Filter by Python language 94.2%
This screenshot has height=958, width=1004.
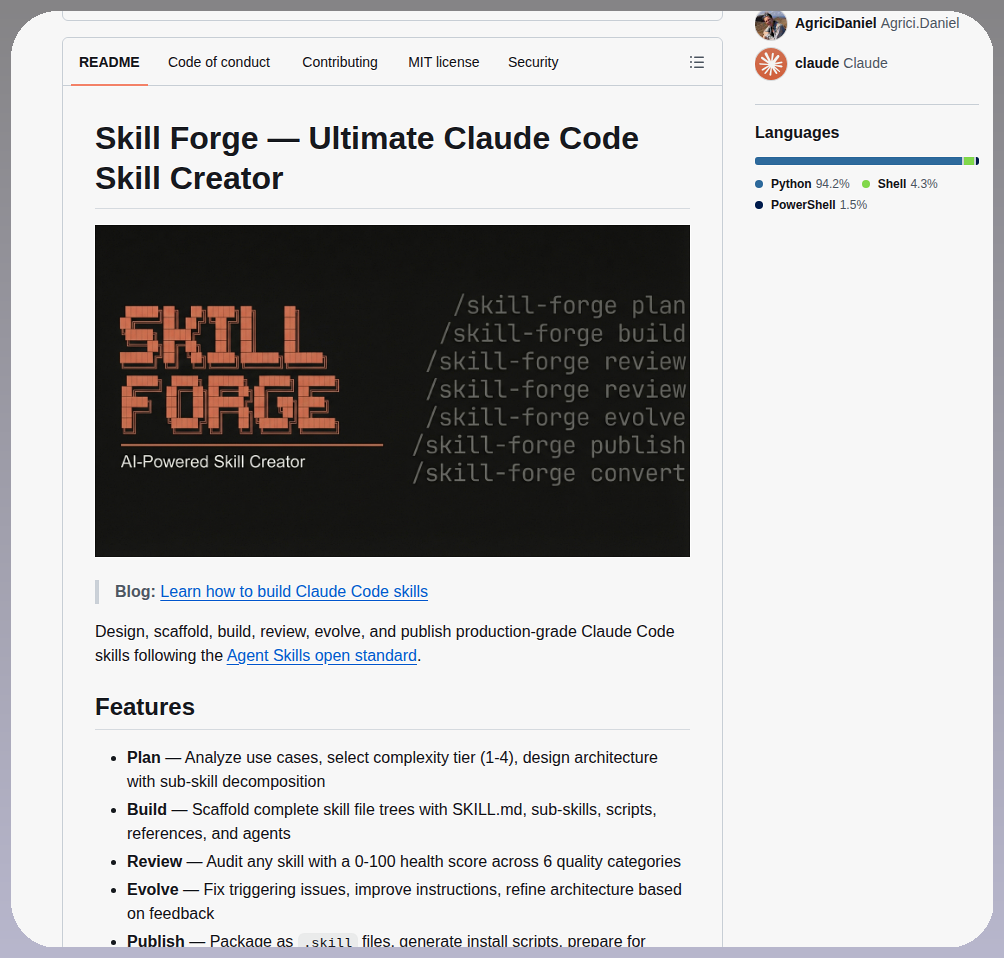click(809, 184)
